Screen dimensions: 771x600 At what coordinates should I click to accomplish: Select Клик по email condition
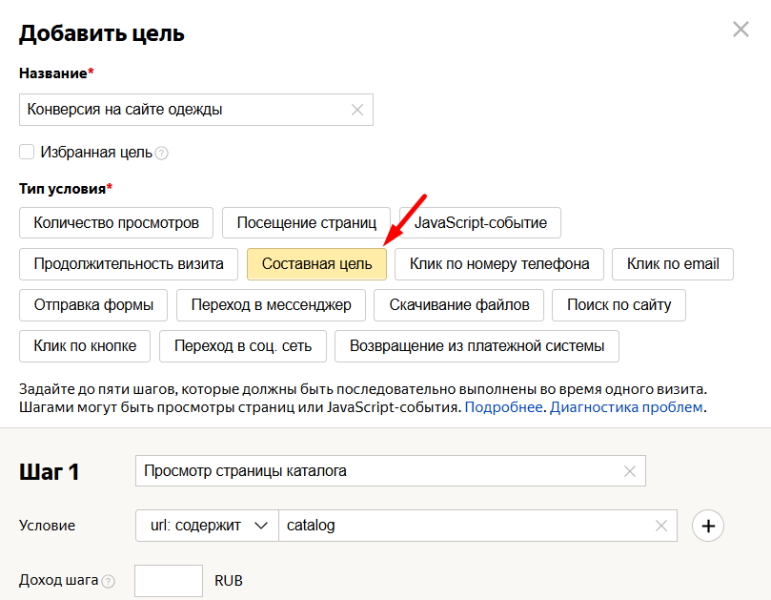click(x=672, y=264)
